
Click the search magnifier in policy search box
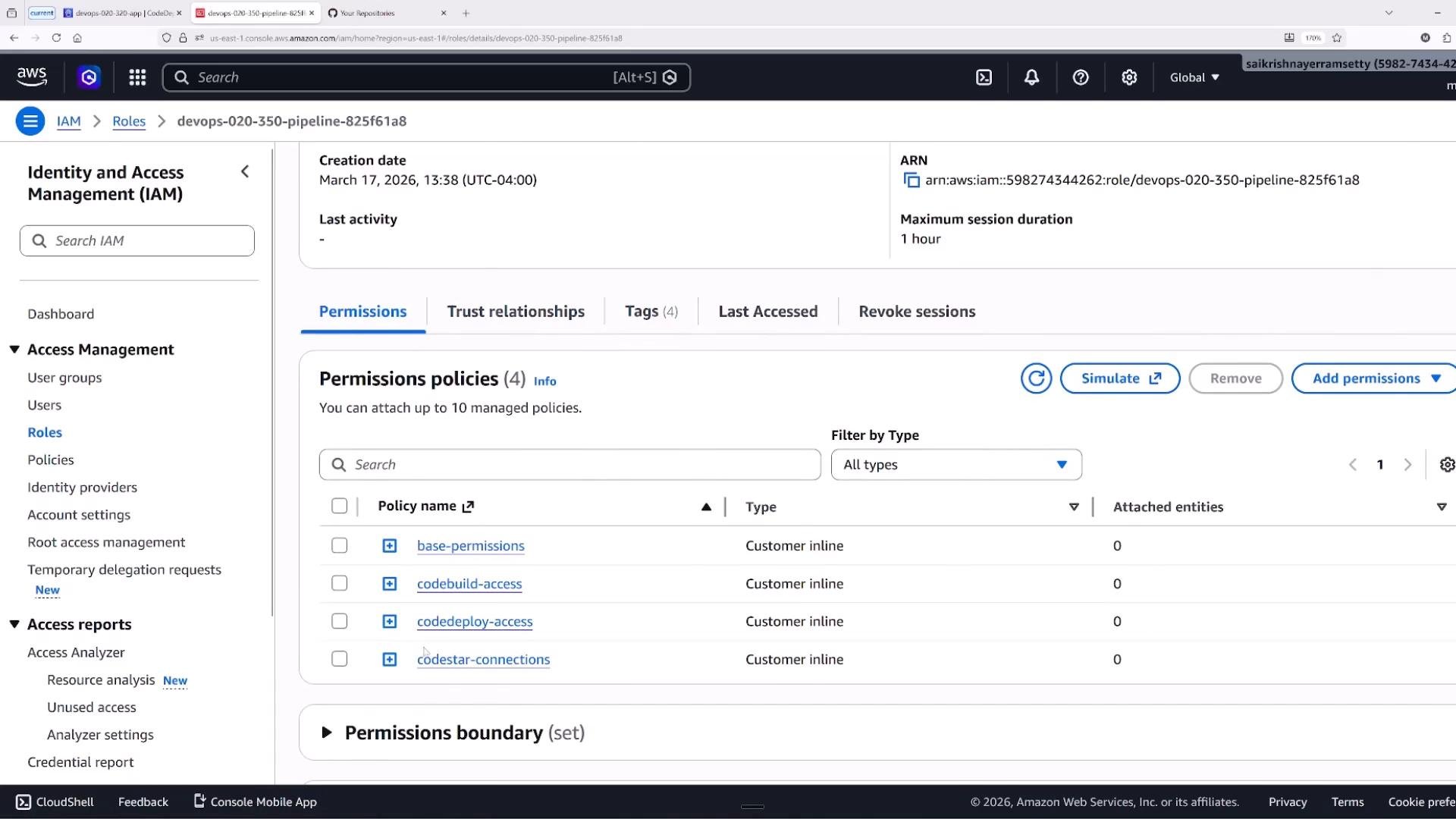tap(339, 465)
